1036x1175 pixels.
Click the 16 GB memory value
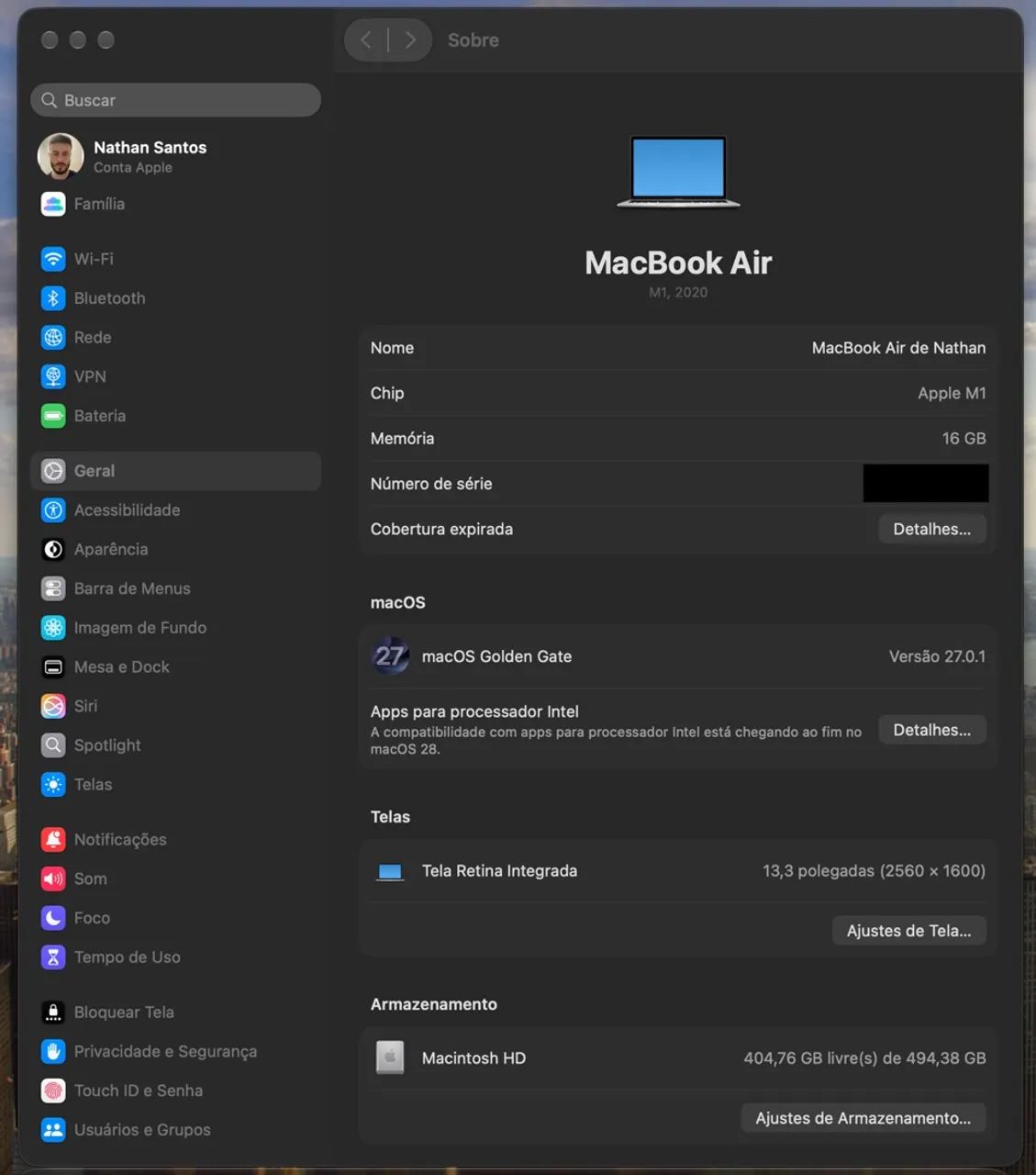click(x=964, y=439)
